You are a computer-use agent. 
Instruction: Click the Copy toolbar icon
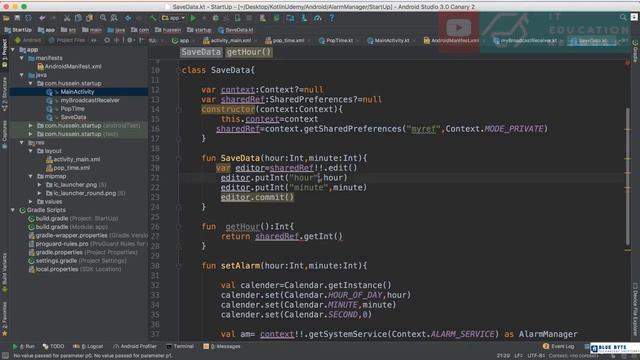(x=78, y=18)
